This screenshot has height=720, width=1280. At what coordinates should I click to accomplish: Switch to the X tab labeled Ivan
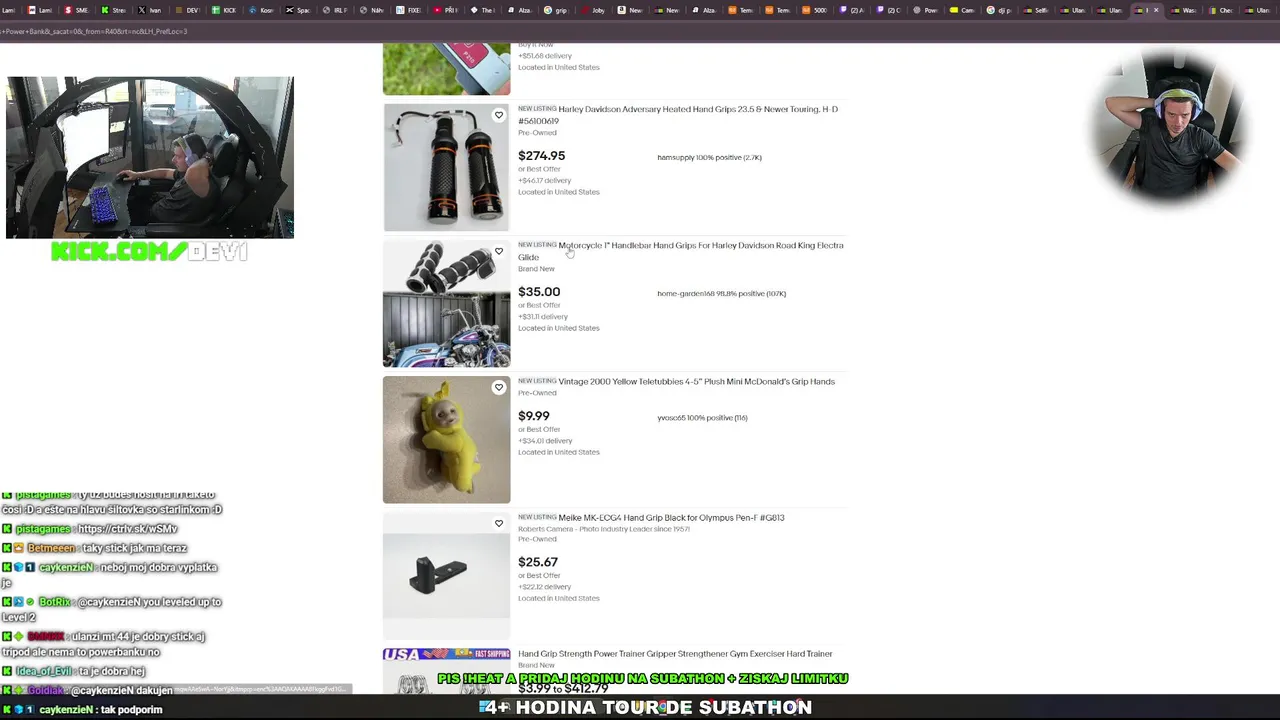tap(150, 10)
